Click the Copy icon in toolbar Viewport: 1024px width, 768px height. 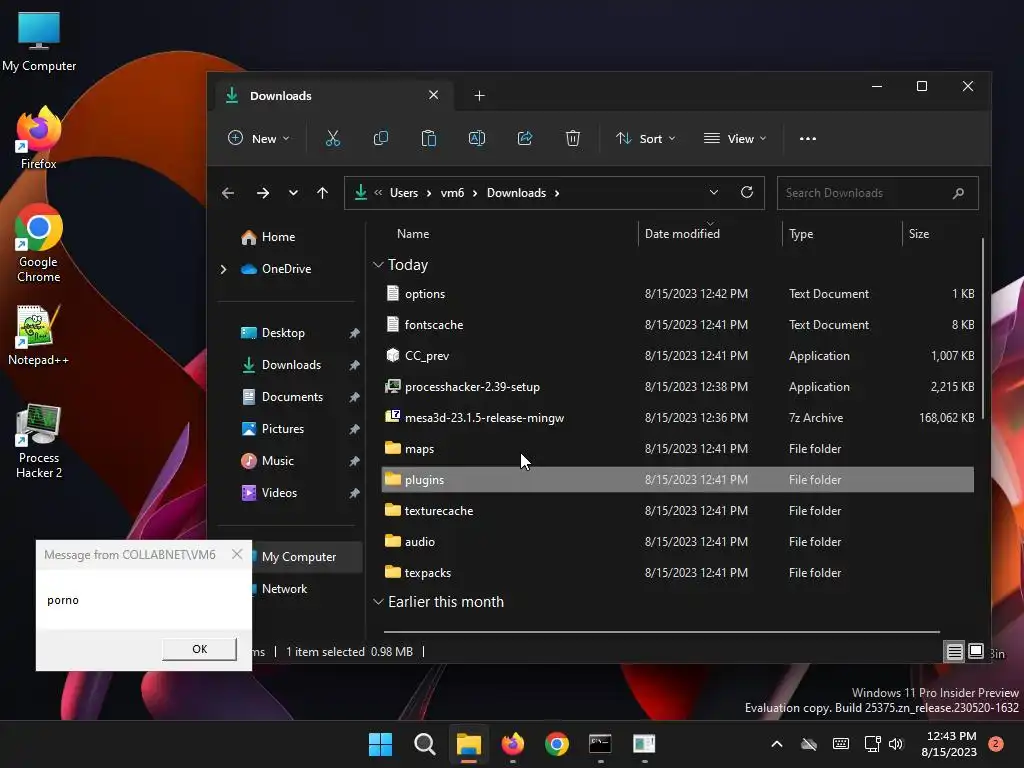pyautogui.click(x=381, y=138)
